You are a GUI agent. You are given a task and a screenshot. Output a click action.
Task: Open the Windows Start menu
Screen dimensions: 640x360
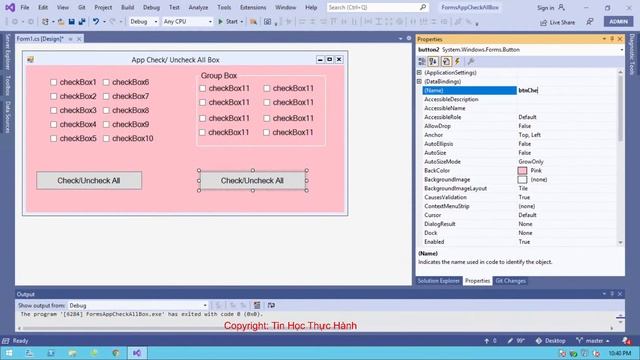coord(9,353)
